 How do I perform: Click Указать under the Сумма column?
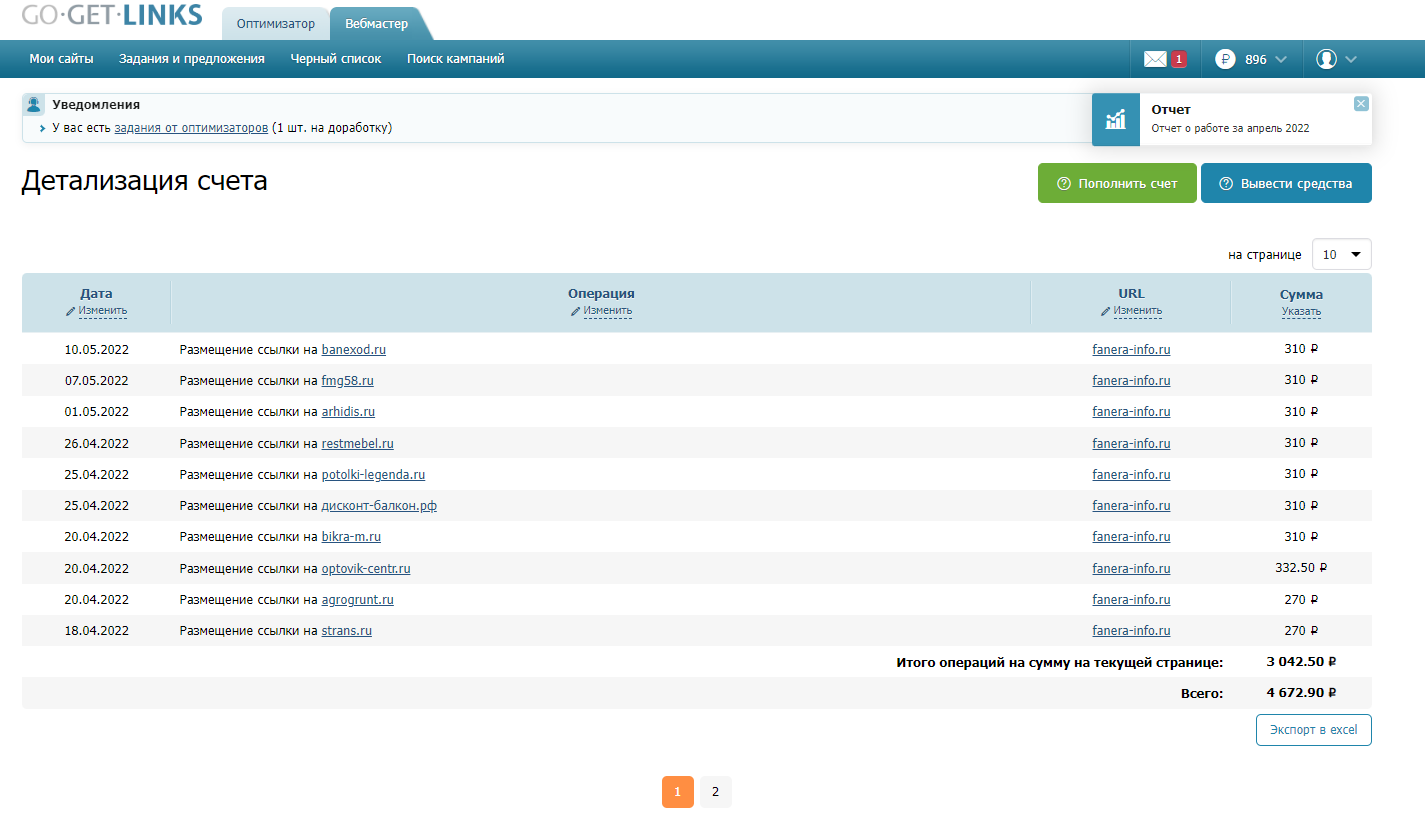pyautogui.click(x=1301, y=311)
